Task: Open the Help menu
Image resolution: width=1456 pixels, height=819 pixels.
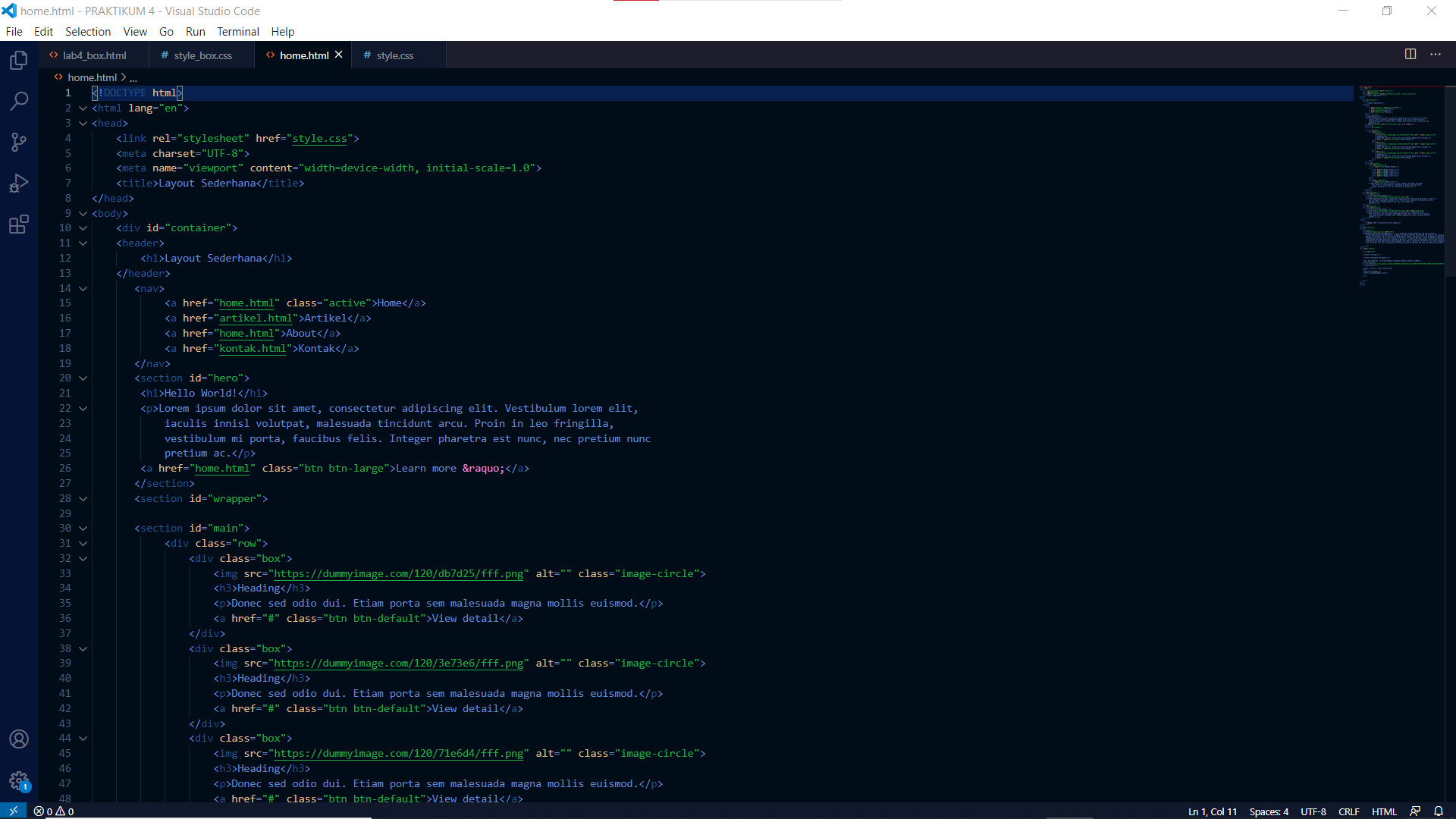Action: pyautogui.click(x=283, y=32)
